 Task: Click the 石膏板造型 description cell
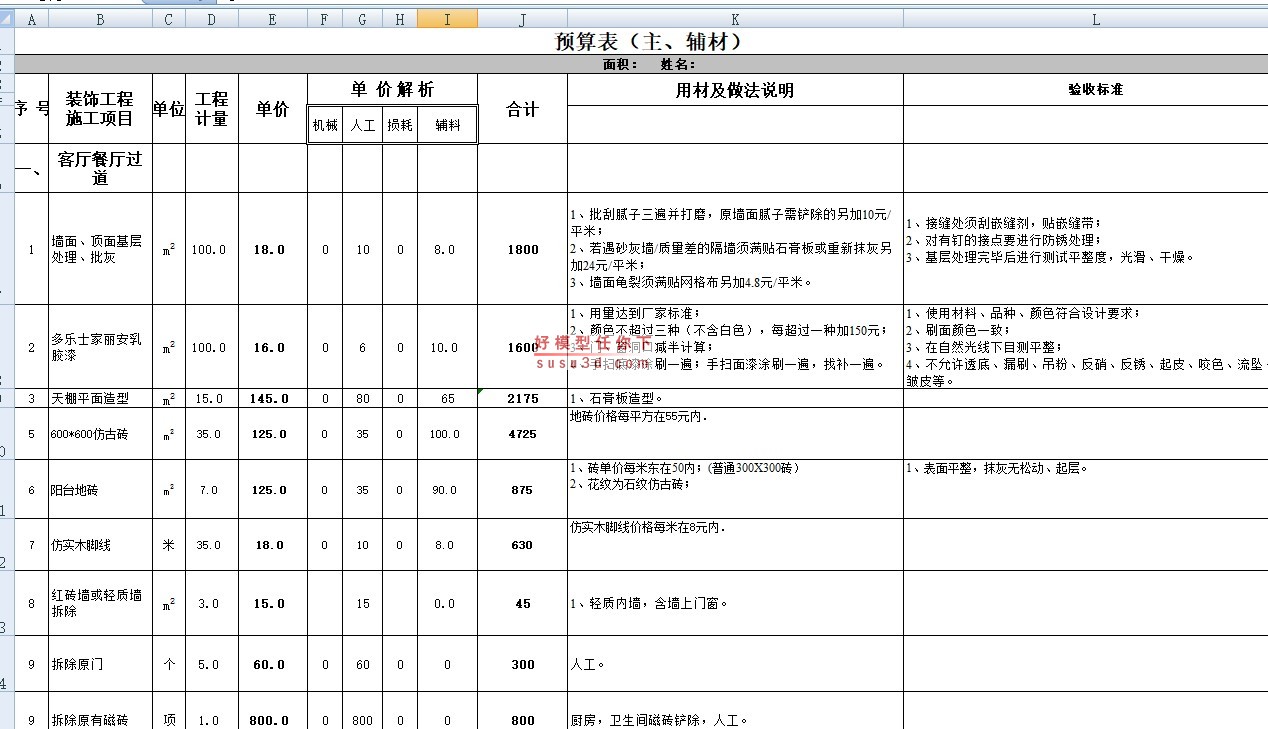pyautogui.click(x=735, y=398)
